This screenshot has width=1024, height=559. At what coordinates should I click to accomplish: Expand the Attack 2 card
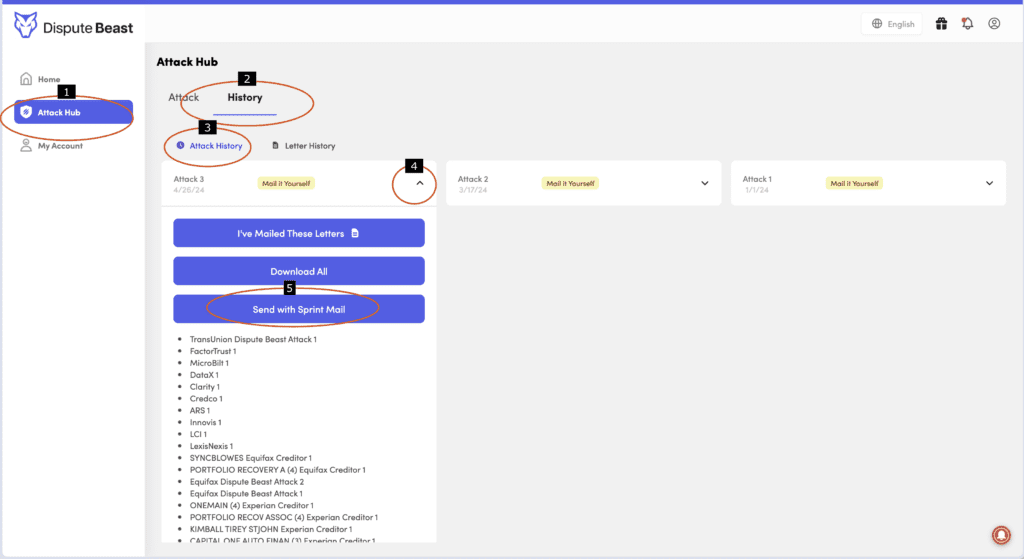[705, 183]
